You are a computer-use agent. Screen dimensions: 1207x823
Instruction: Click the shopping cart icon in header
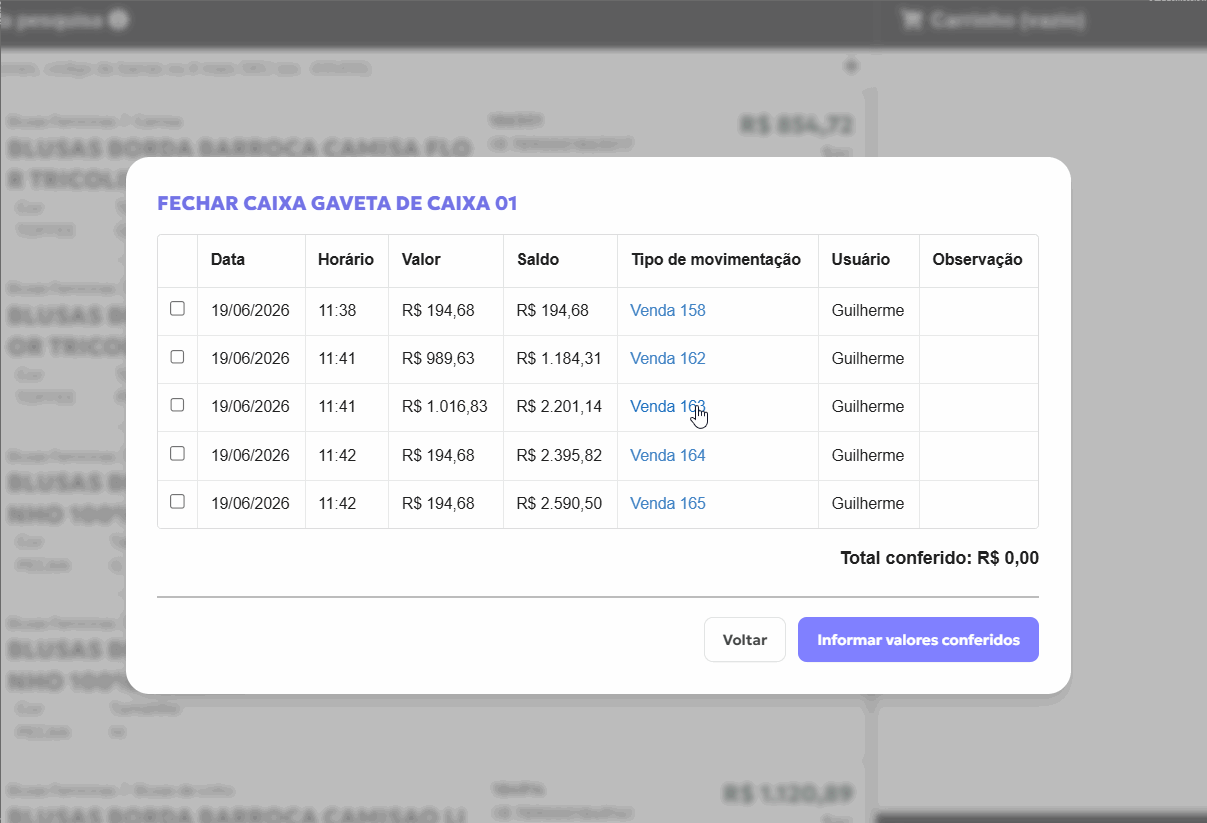click(911, 19)
